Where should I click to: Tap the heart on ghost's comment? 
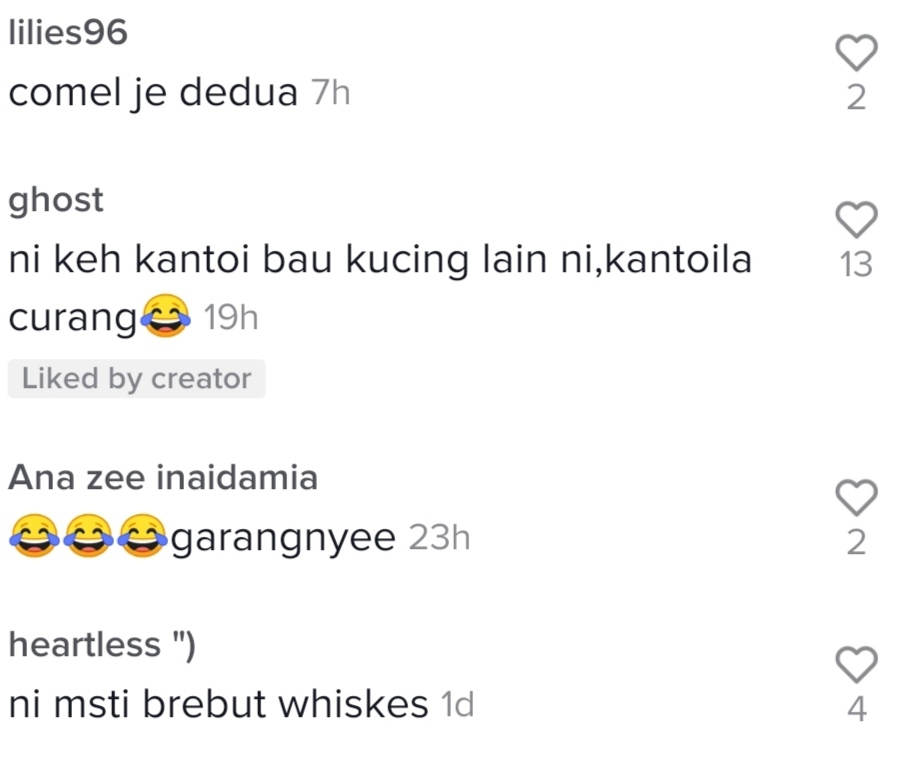click(856, 219)
